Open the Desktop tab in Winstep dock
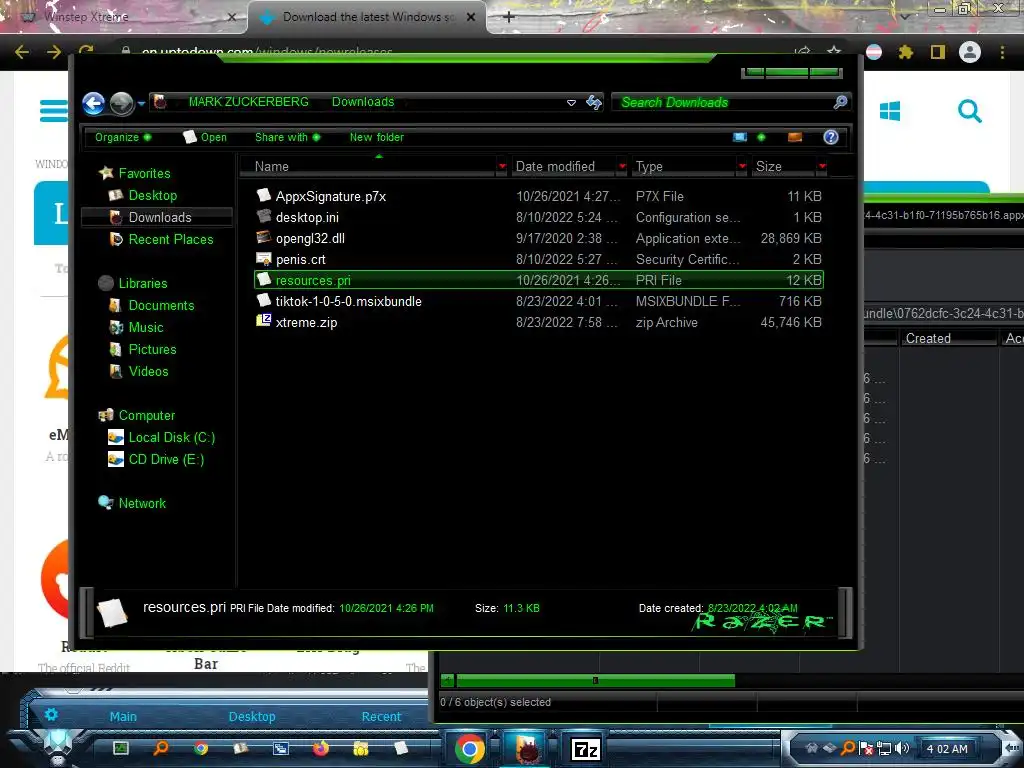This screenshot has height=768, width=1024. 251,716
